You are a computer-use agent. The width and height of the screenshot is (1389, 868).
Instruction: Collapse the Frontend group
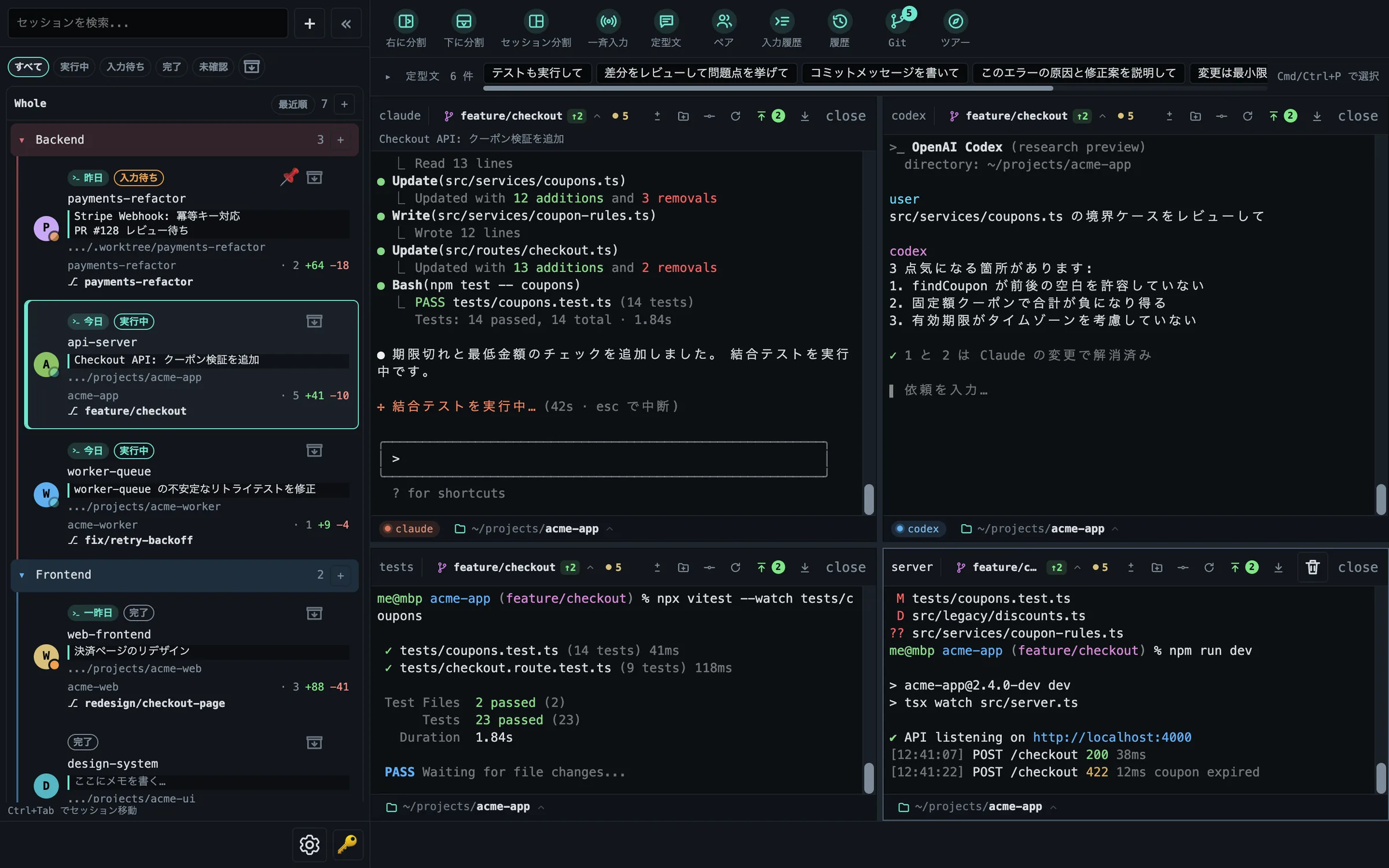click(22, 575)
